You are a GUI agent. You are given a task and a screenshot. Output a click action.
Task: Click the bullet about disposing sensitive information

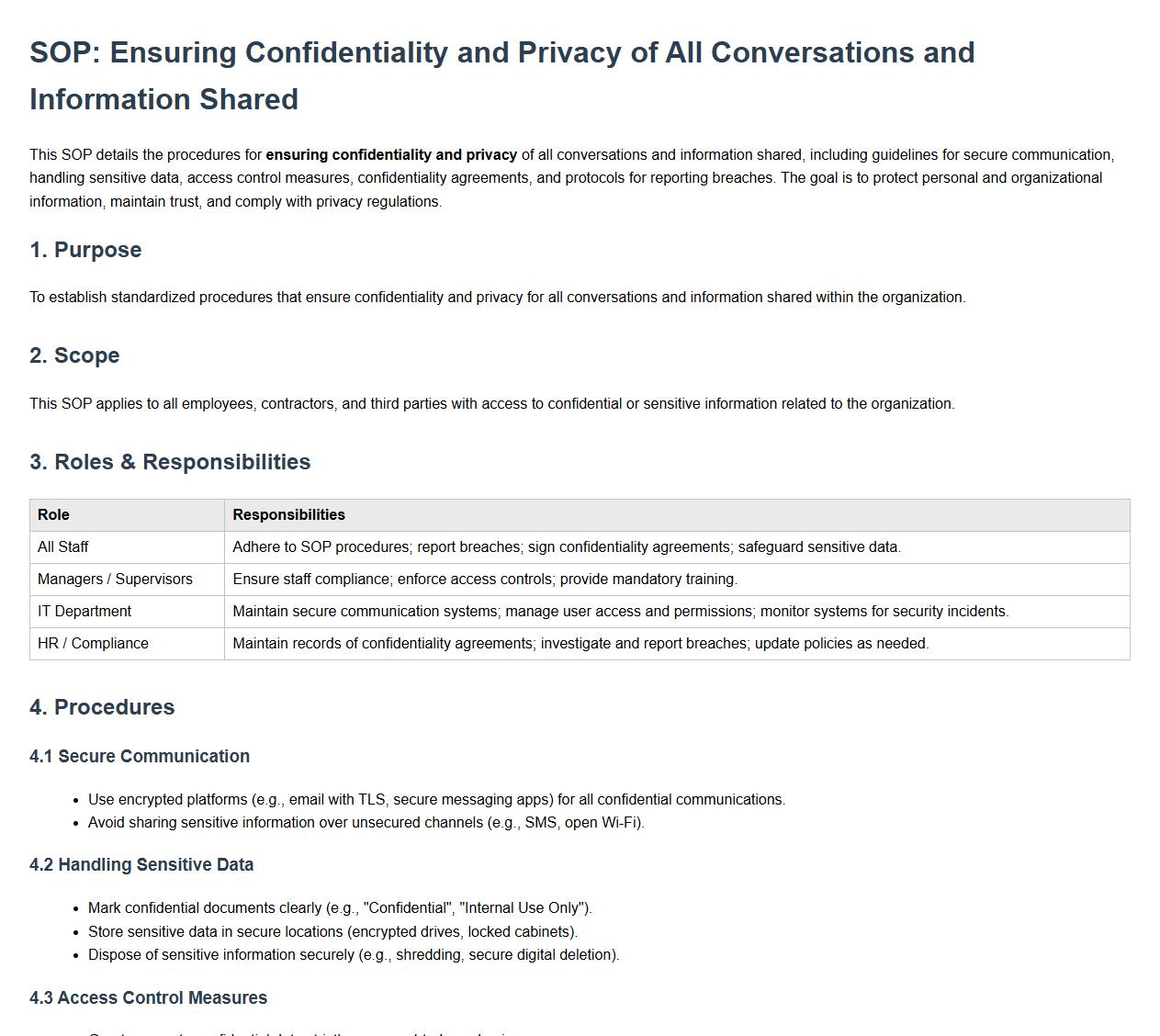click(354, 955)
